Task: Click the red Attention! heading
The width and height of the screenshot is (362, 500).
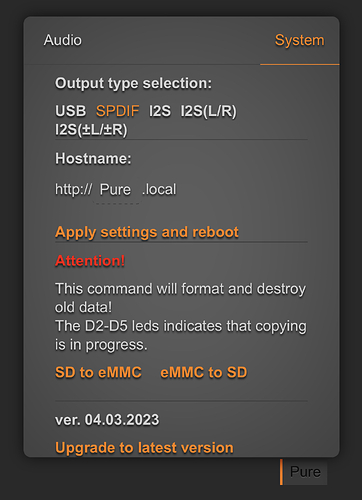Action: click(90, 261)
